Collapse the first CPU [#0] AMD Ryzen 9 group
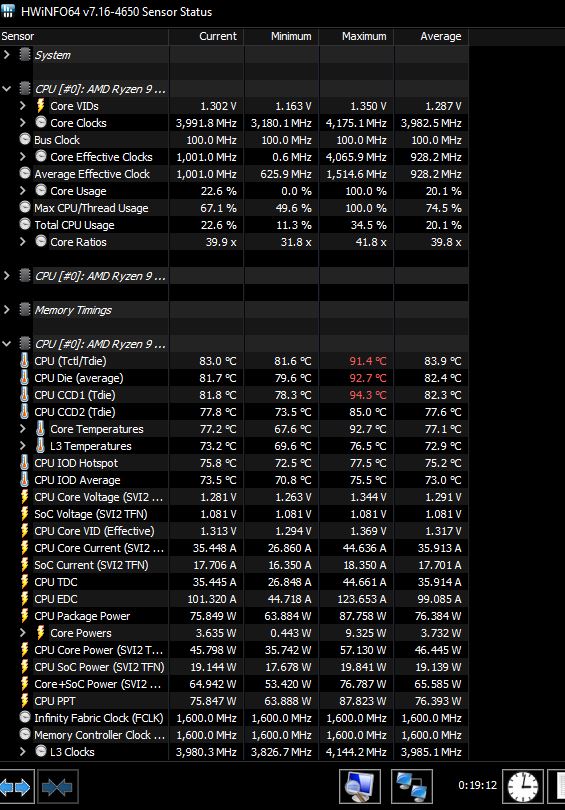 click(7, 89)
